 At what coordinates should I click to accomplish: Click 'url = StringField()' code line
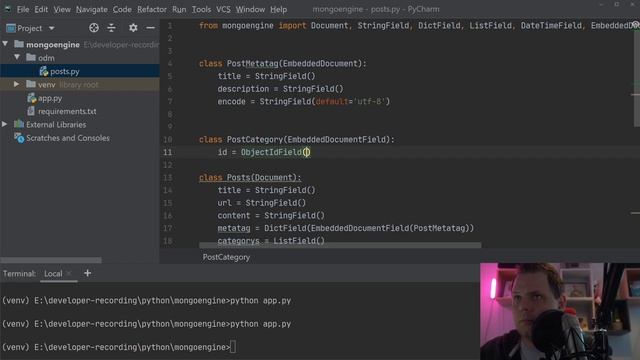pyautogui.click(x=262, y=203)
